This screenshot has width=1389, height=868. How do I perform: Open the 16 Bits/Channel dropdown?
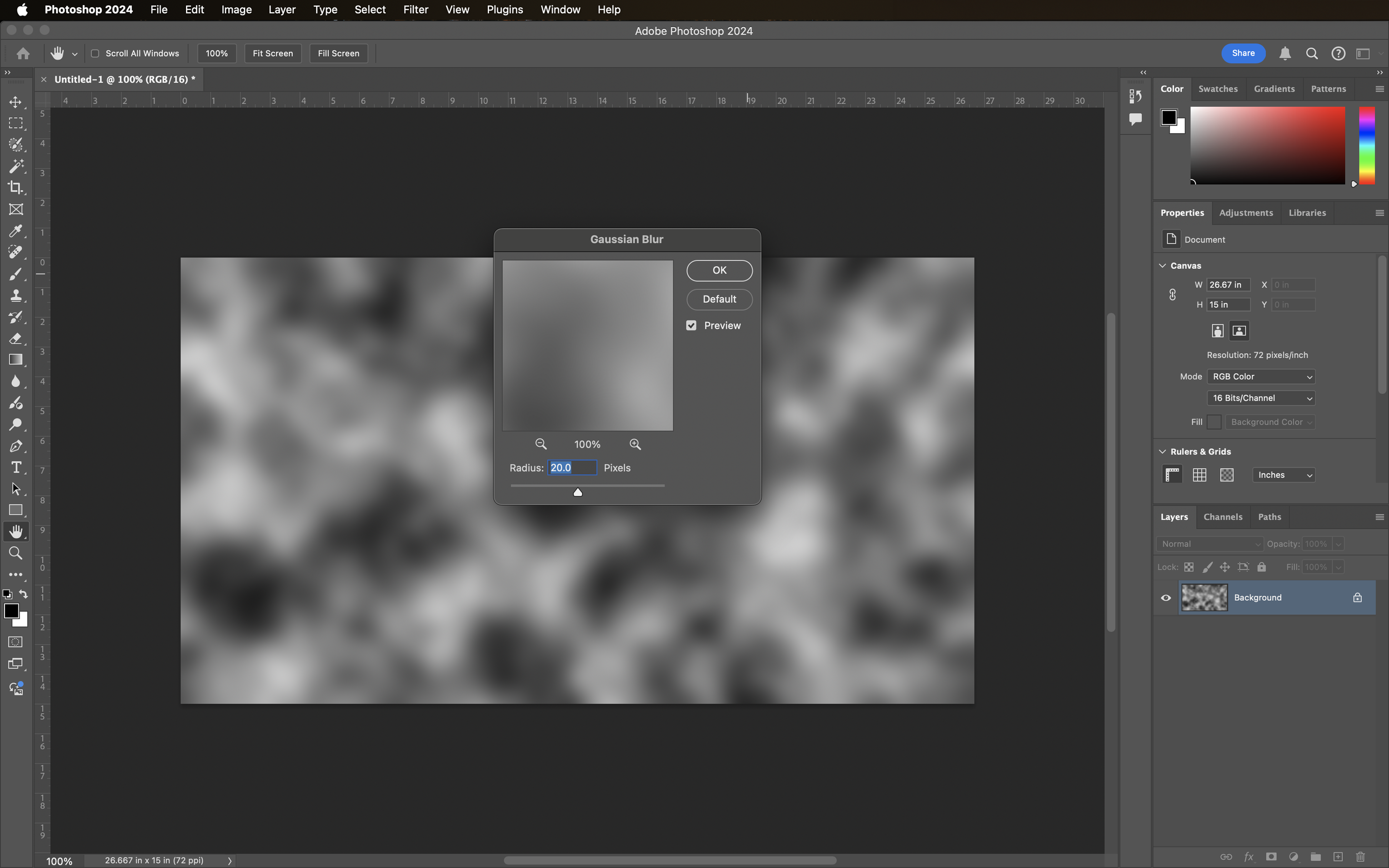click(1260, 398)
